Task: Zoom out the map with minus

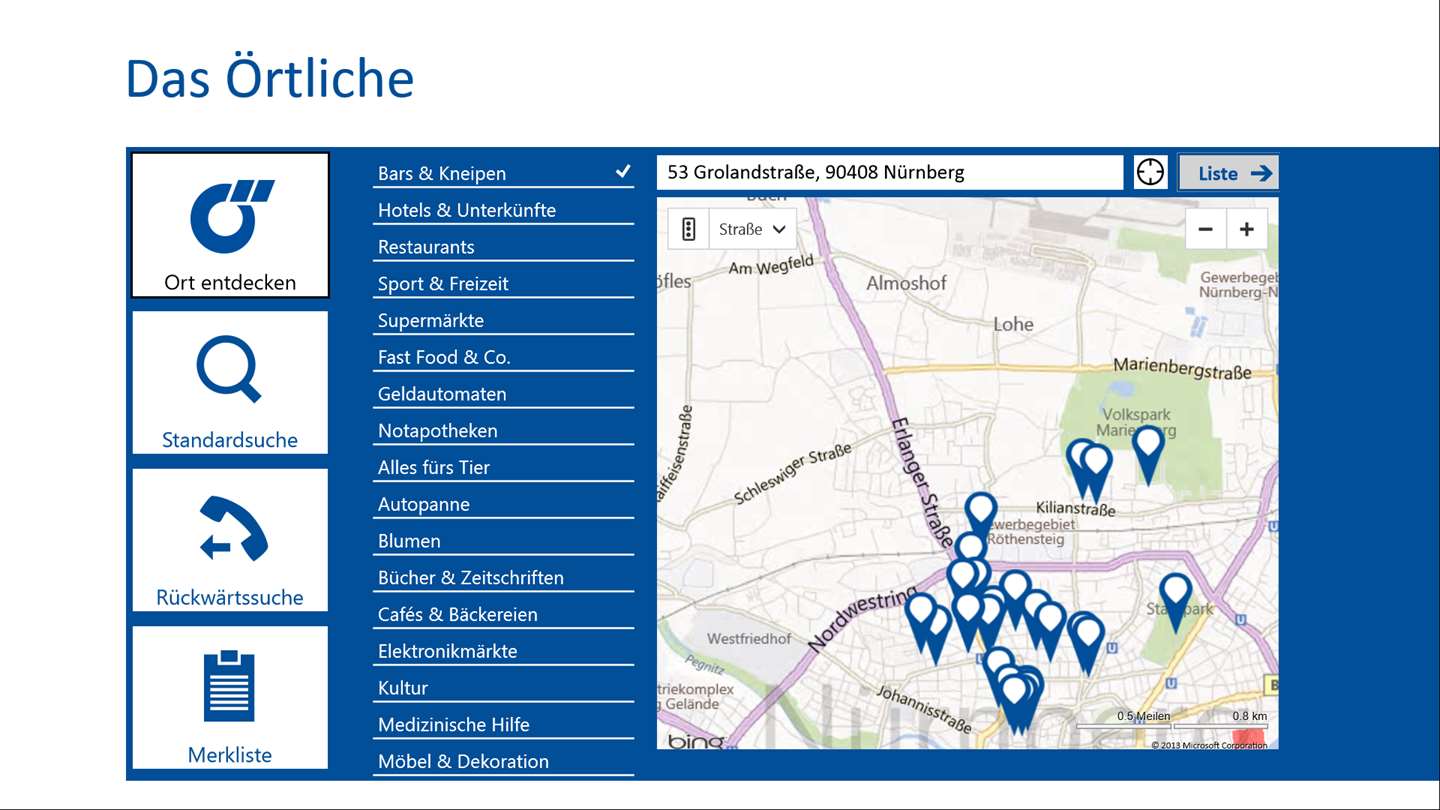Action: (x=1206, y=229)
